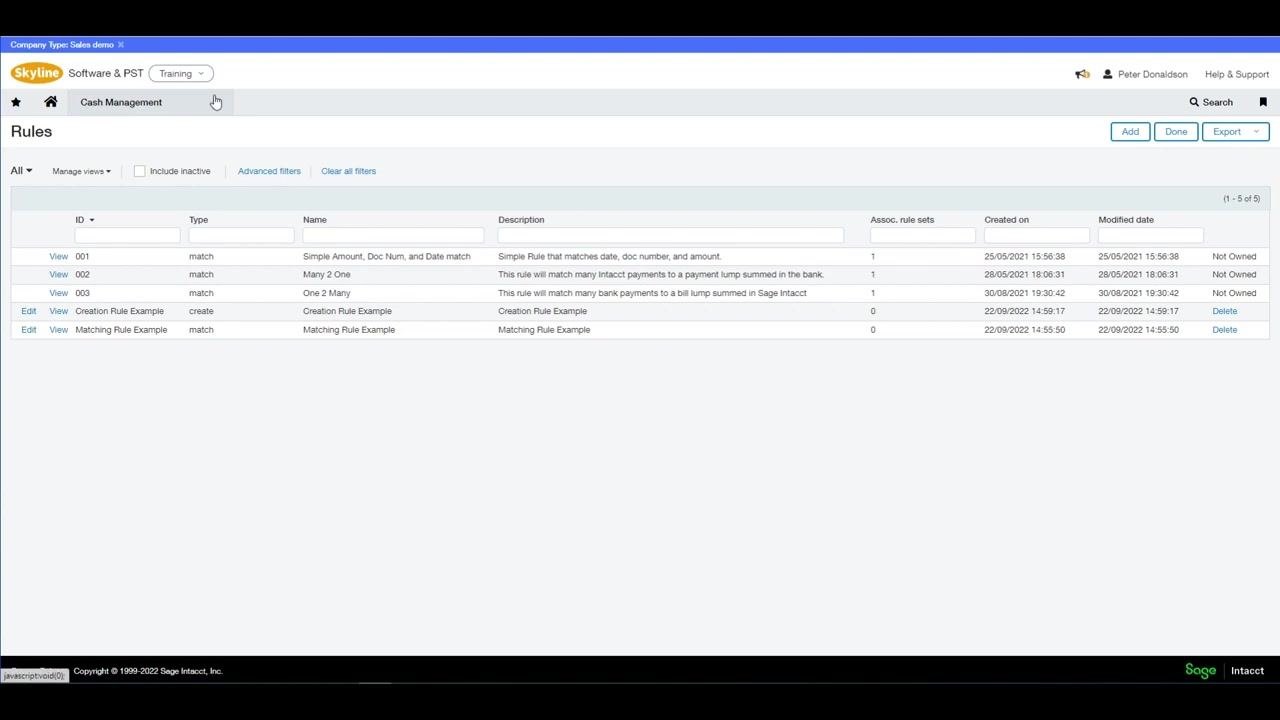Viewport: 1280px width, 720px height.
Task: Open Advanced filters link
Action: point(269,171)
